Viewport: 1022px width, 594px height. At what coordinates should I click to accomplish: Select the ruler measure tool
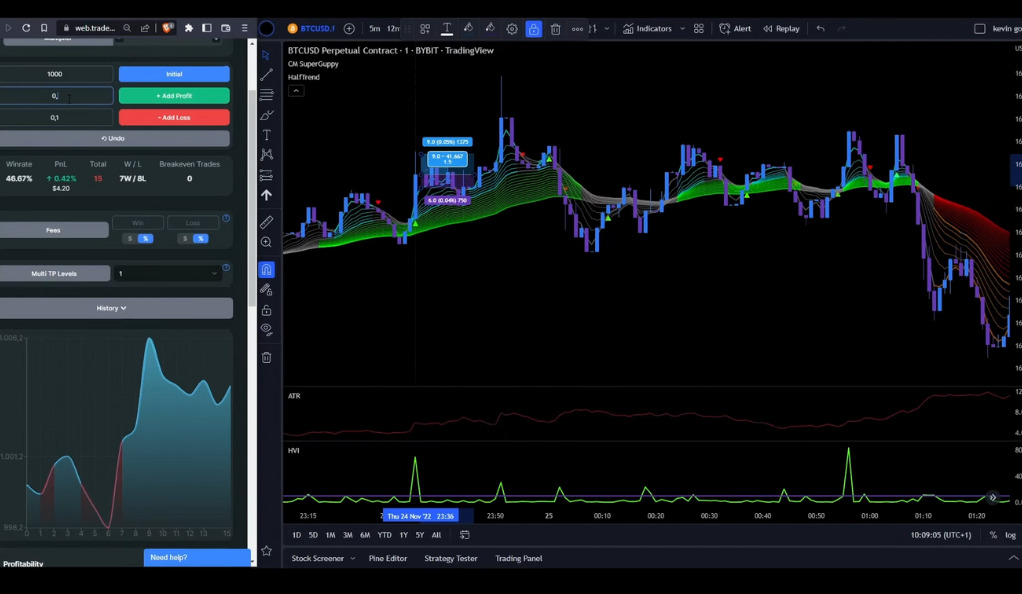click(x=266, y=222)
